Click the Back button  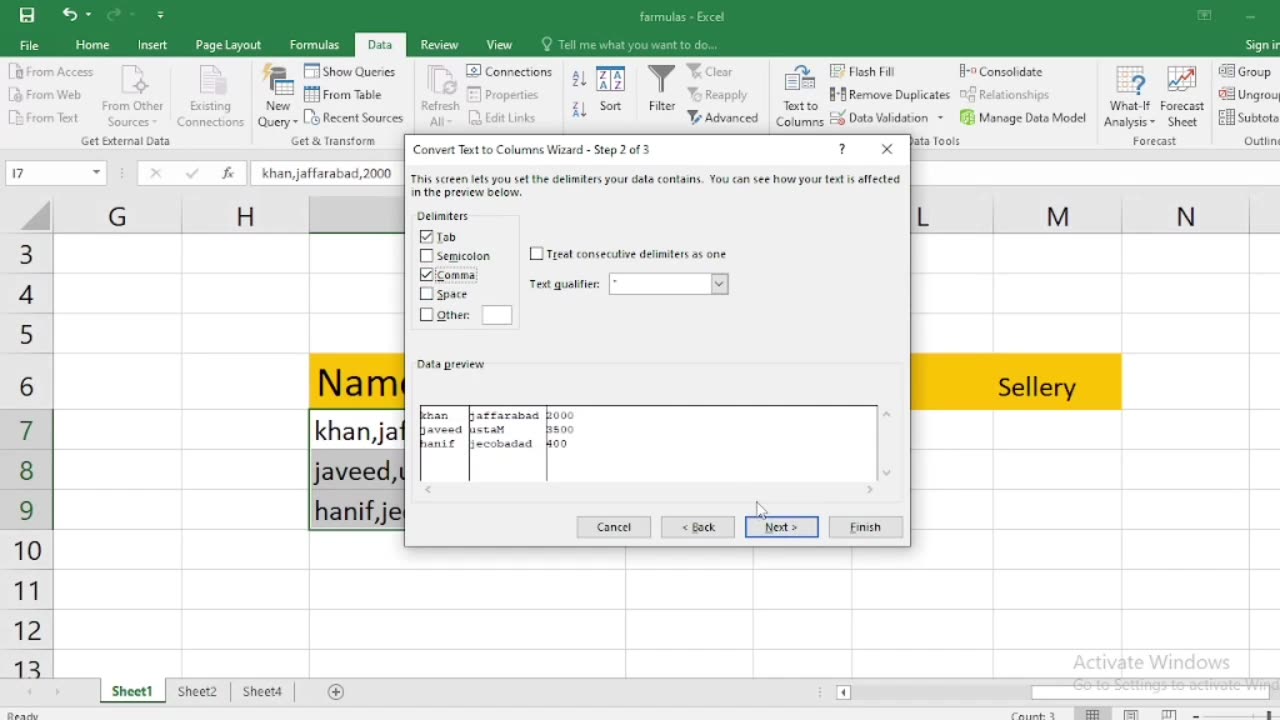tap(698, 527)
